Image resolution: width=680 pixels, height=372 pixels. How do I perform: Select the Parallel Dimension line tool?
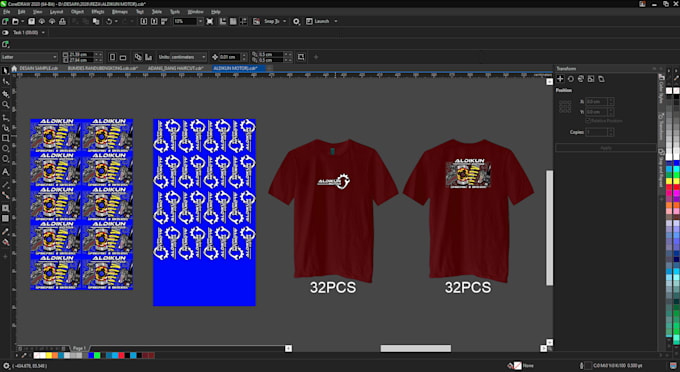5,185
